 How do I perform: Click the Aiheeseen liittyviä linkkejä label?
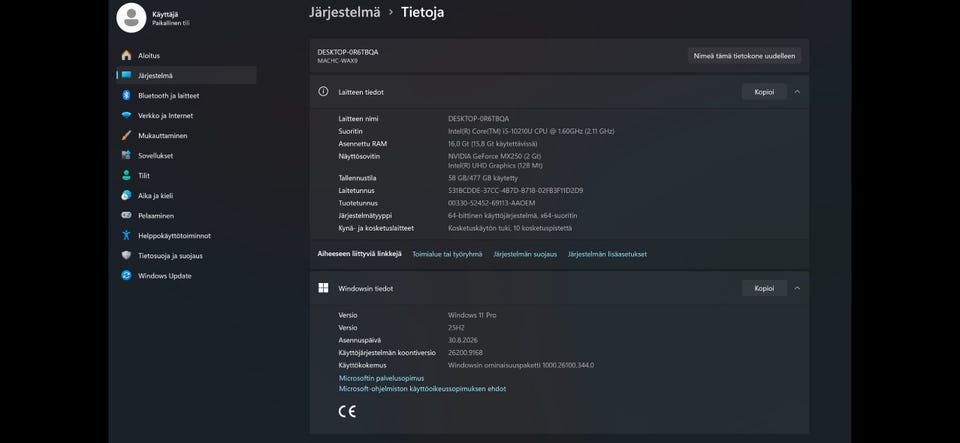pyautogui.click(x=359, y=253)
